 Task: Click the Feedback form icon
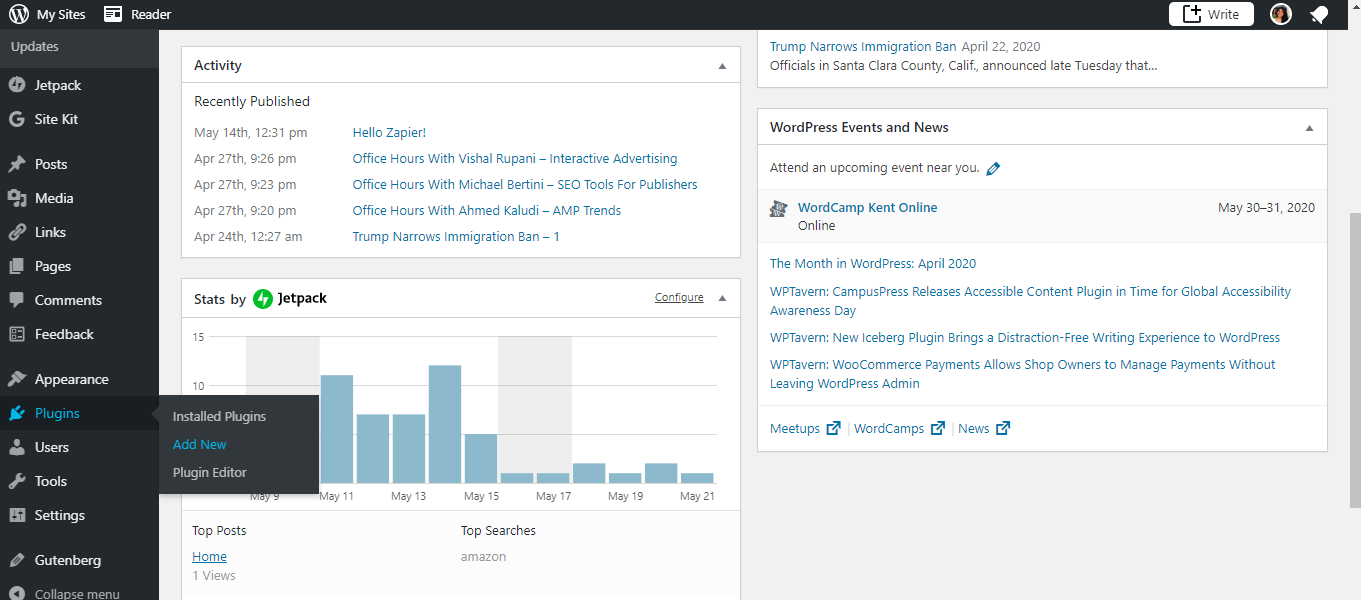tap(17, 334)
